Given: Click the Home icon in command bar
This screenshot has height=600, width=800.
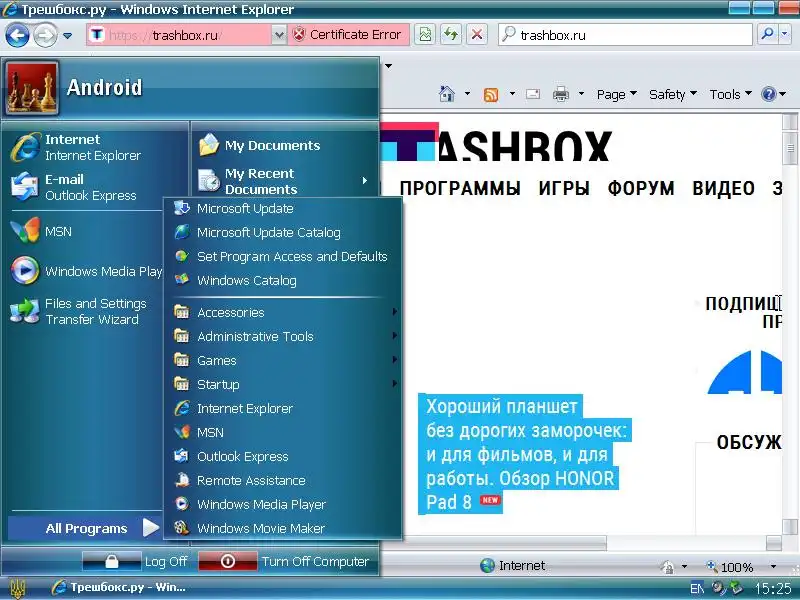Looking at the screenshot, I should tap(447, 94).
